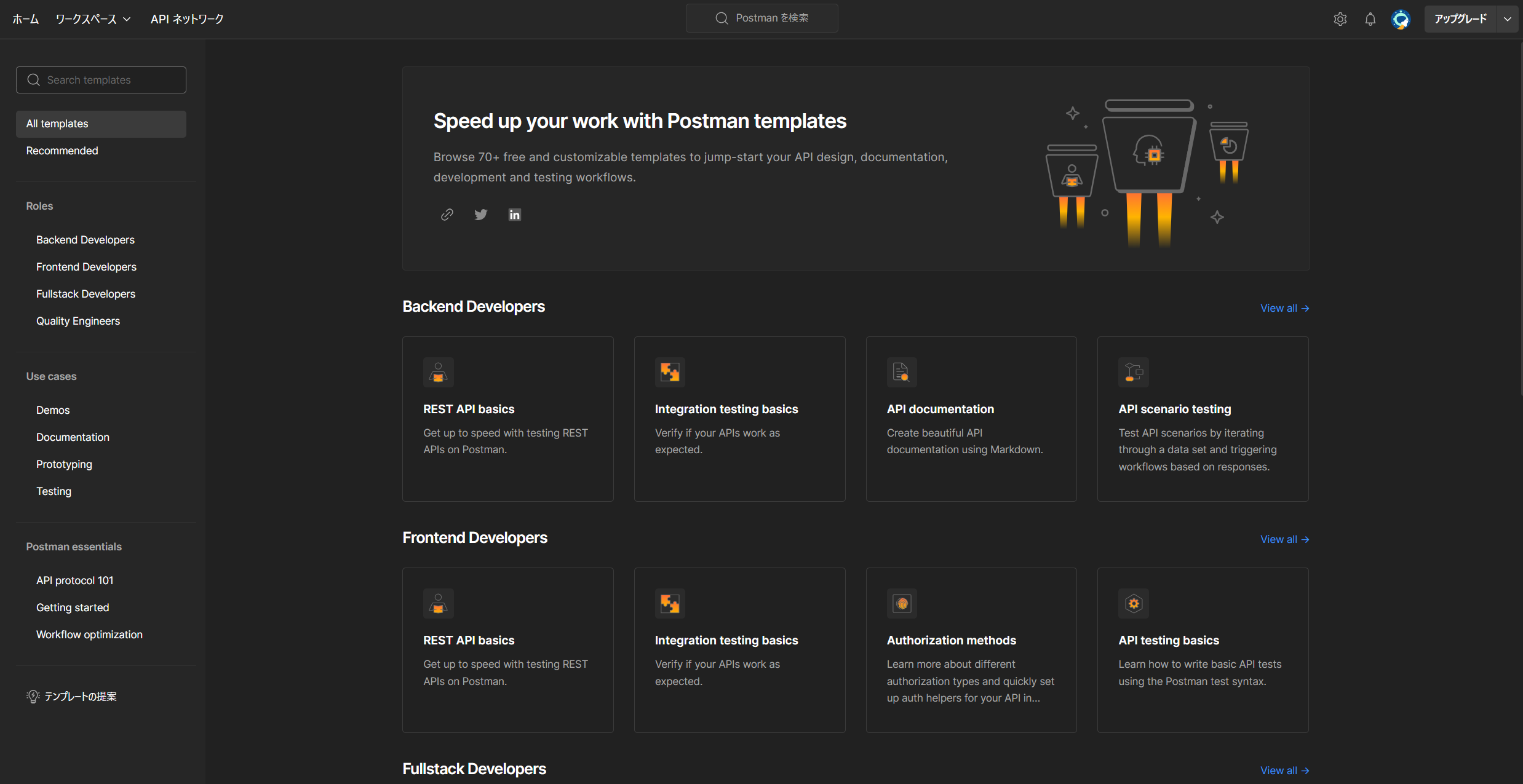Open the API ネットワーク menu
Image resolution: width=1523 pixels, height=784 pixels.
coord(187,19)
